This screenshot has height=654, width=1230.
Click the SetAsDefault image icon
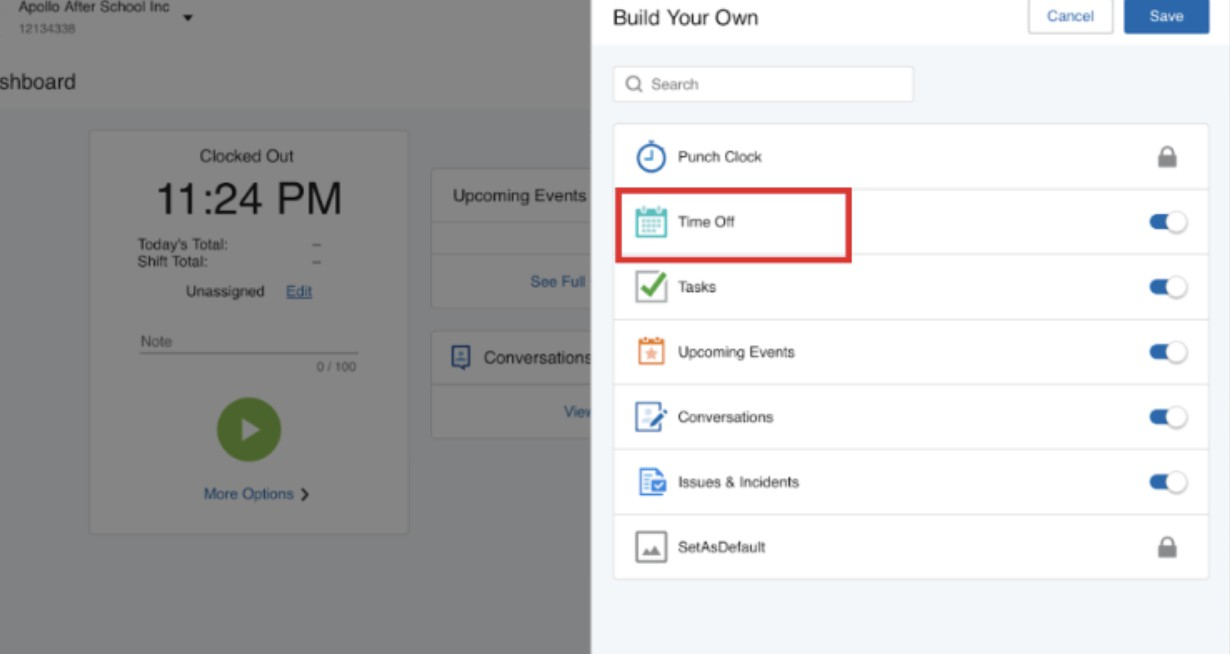(651, 547)
